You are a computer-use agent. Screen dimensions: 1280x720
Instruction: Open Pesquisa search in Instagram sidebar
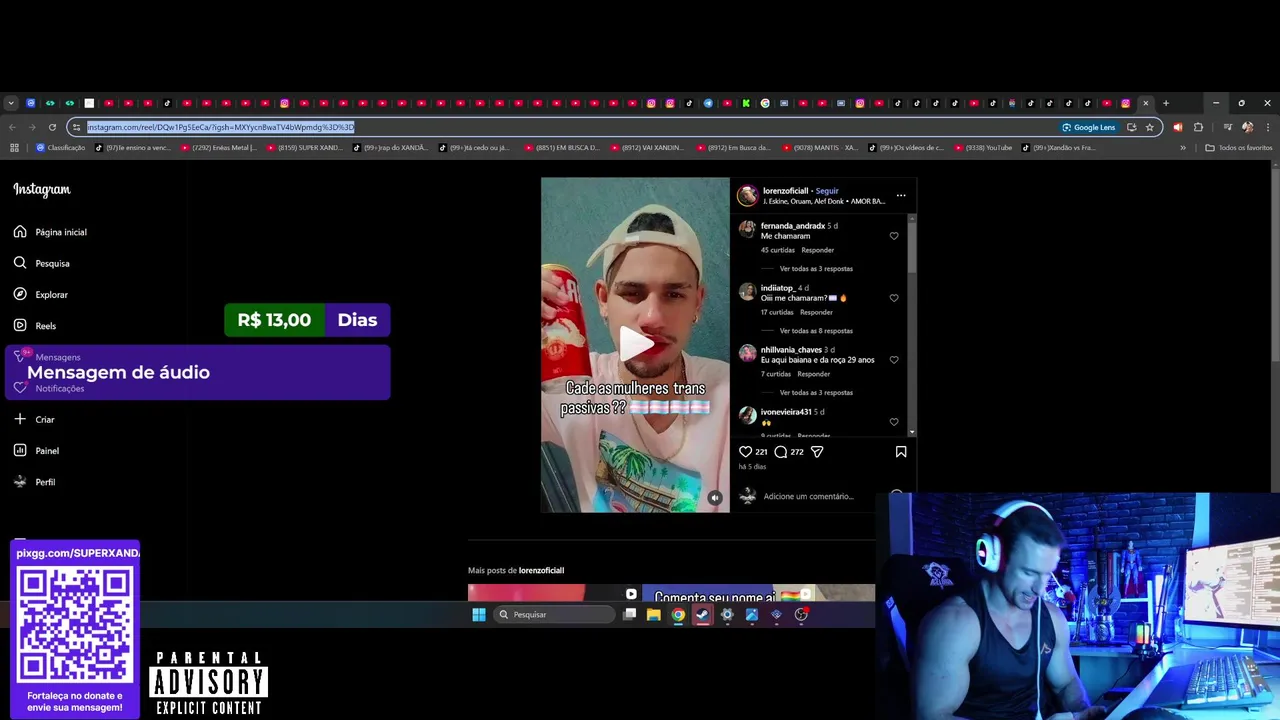coord(42,263)
